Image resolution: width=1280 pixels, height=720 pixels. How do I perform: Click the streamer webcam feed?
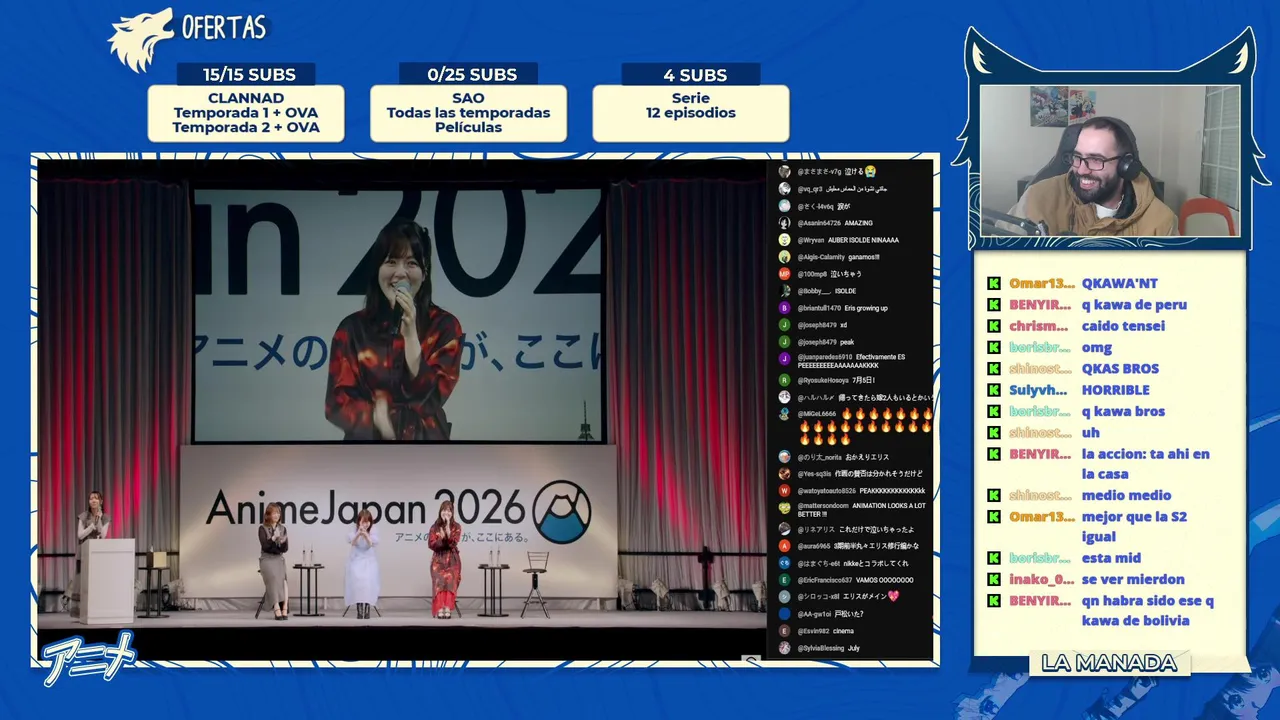(x=1110, y=161)
